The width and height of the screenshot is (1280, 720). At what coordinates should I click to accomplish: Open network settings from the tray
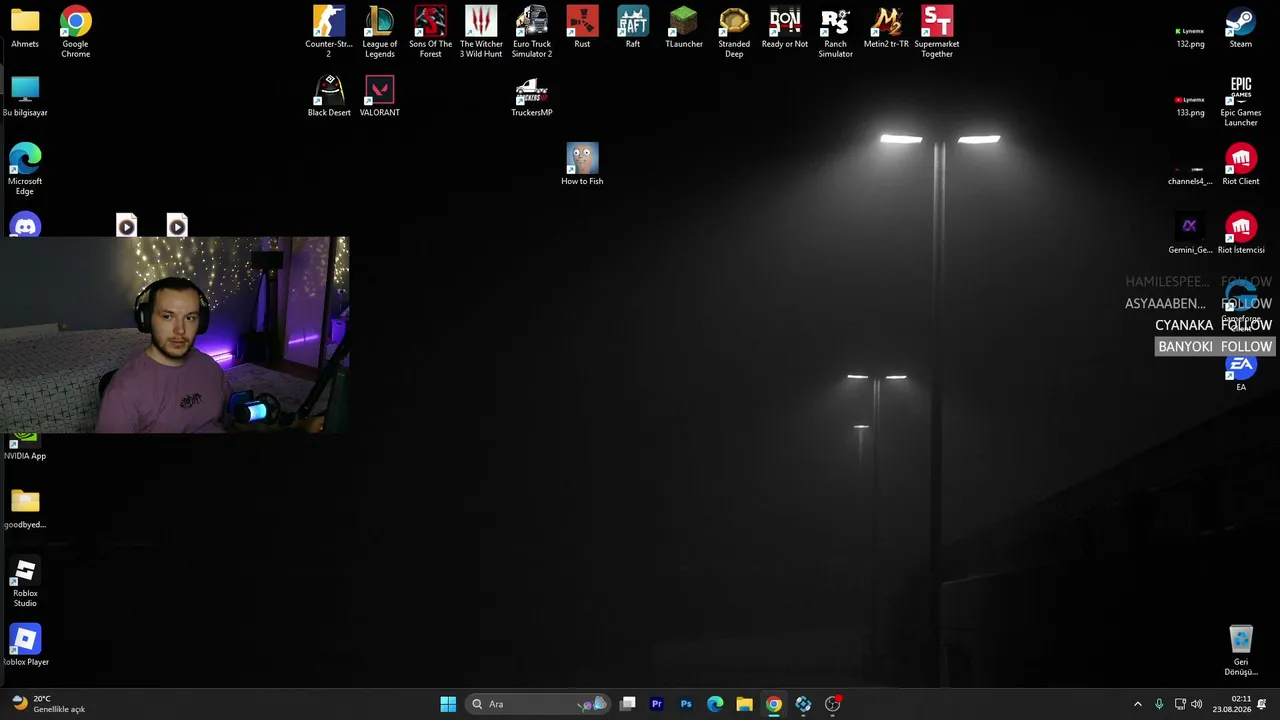[1180, 704]
